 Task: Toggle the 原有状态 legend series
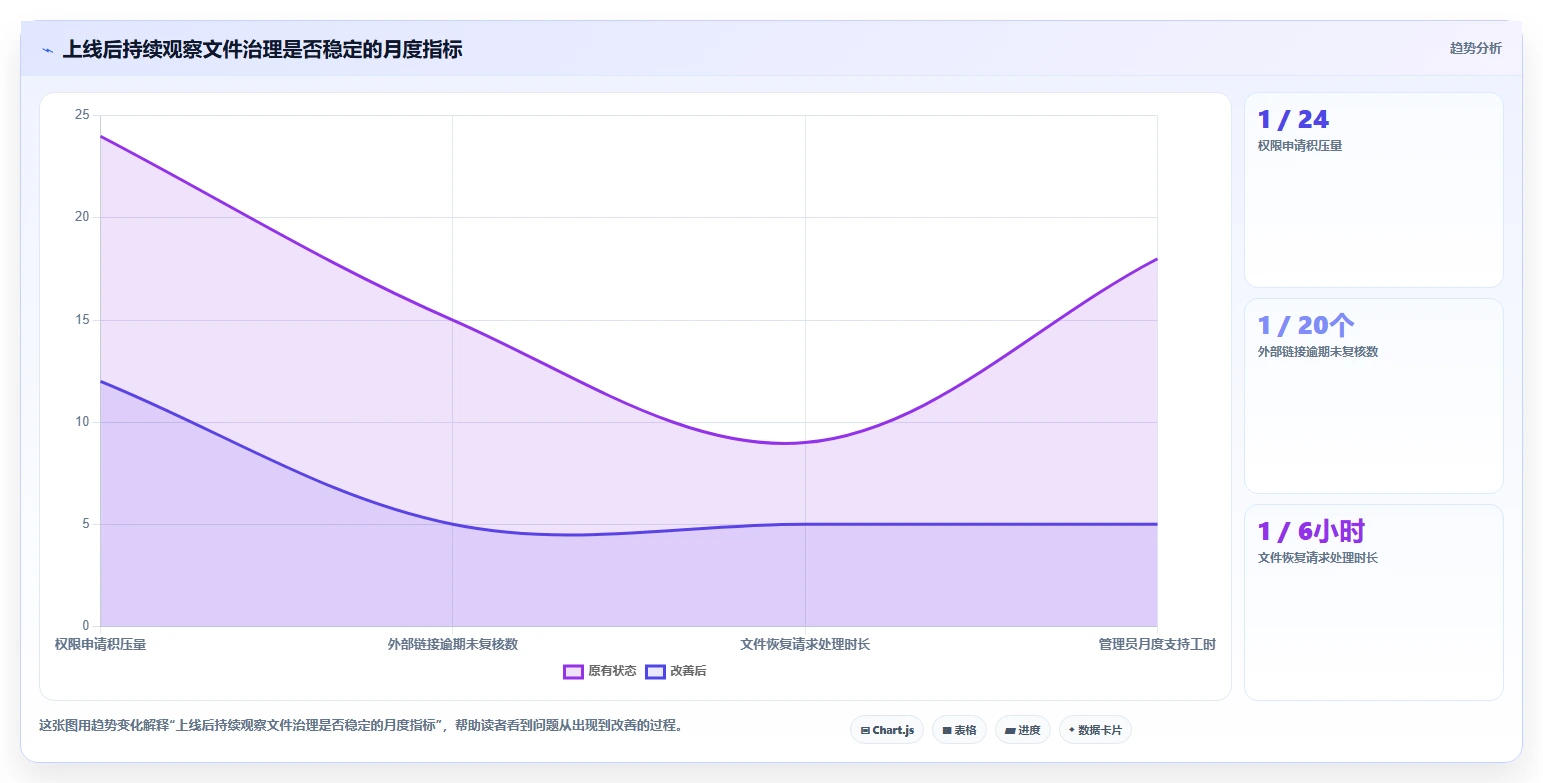600,671
